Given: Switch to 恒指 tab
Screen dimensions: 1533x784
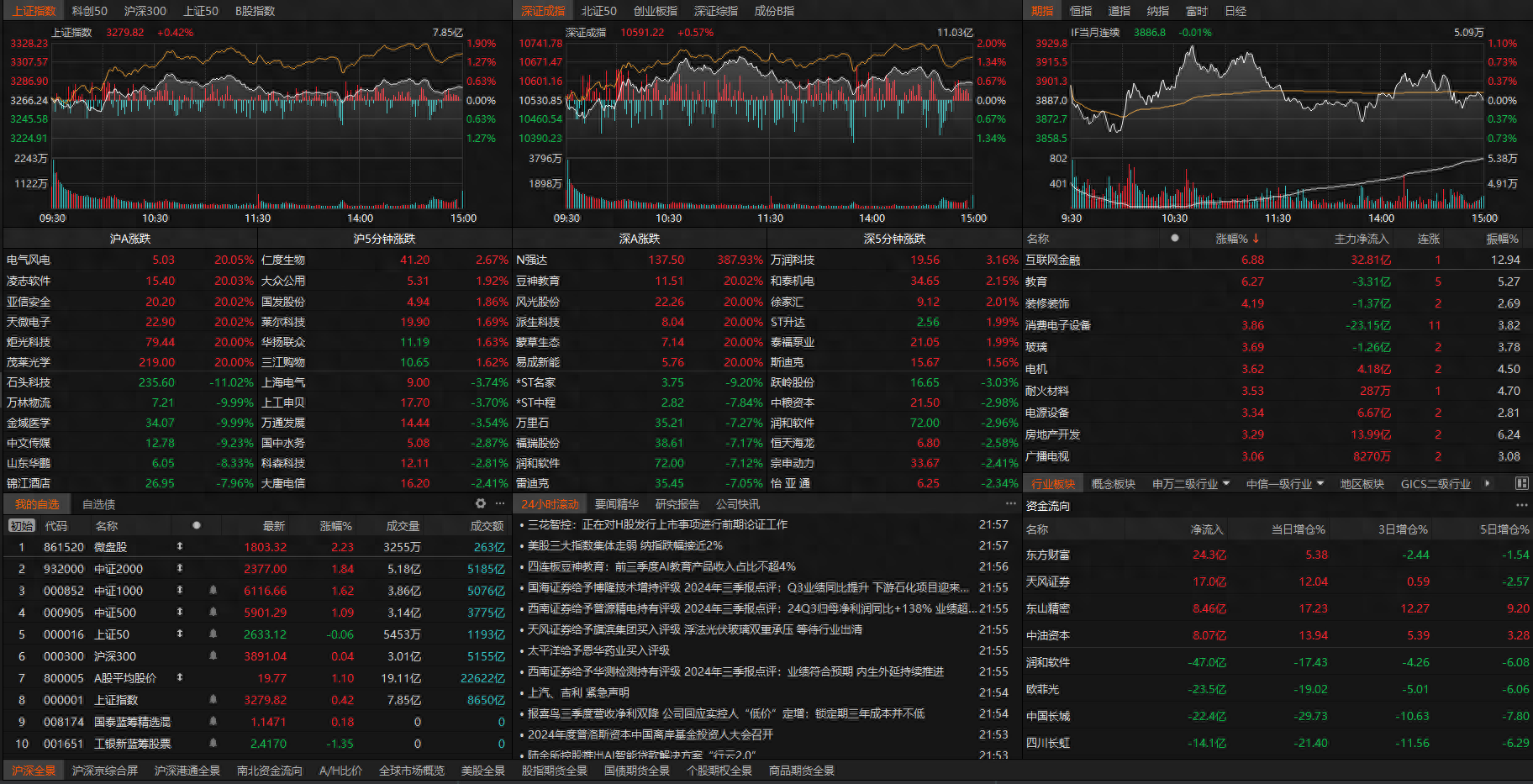Looking at the screenshot, I should [x=1081, y=11].
